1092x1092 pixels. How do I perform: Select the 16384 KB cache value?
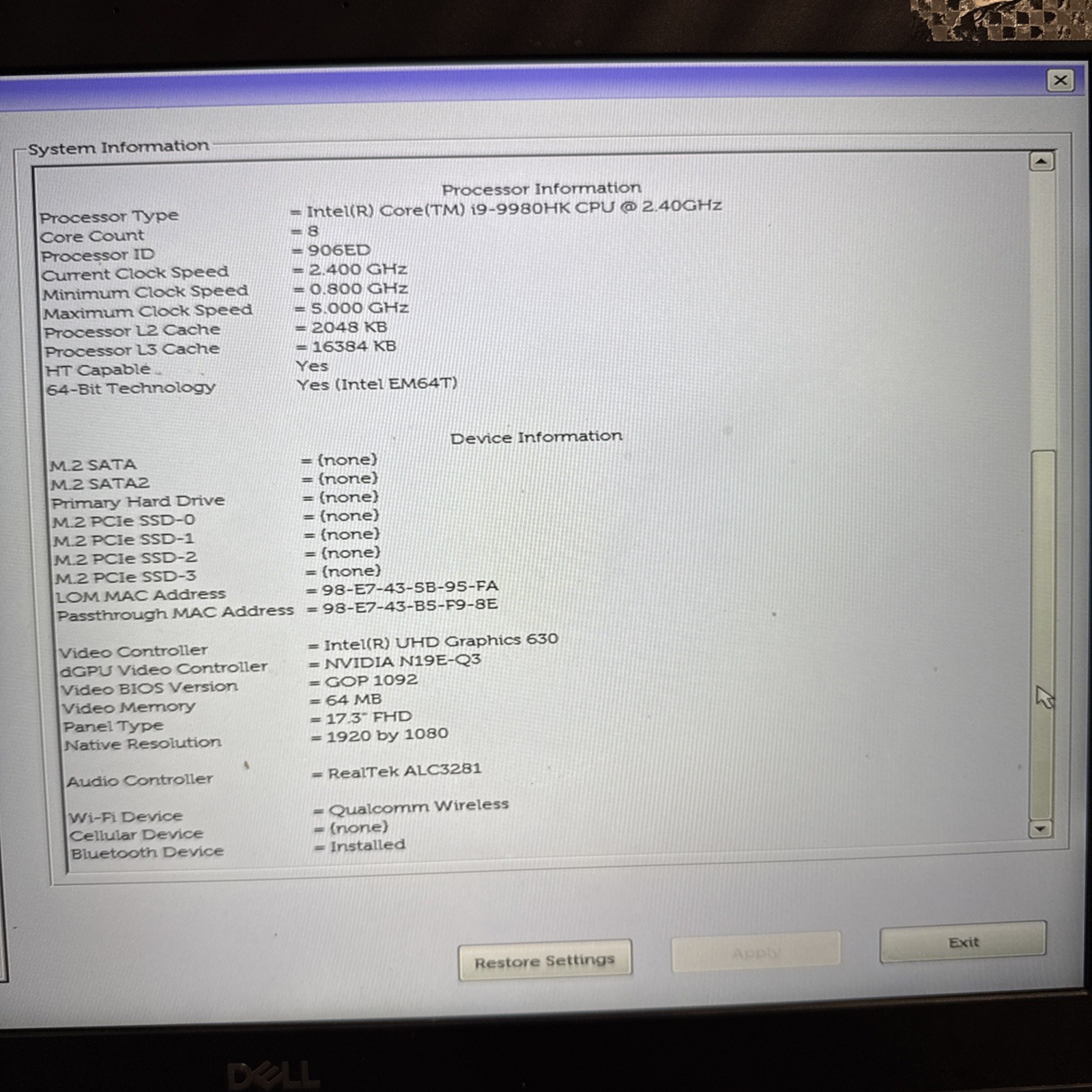tap(354, 347)
